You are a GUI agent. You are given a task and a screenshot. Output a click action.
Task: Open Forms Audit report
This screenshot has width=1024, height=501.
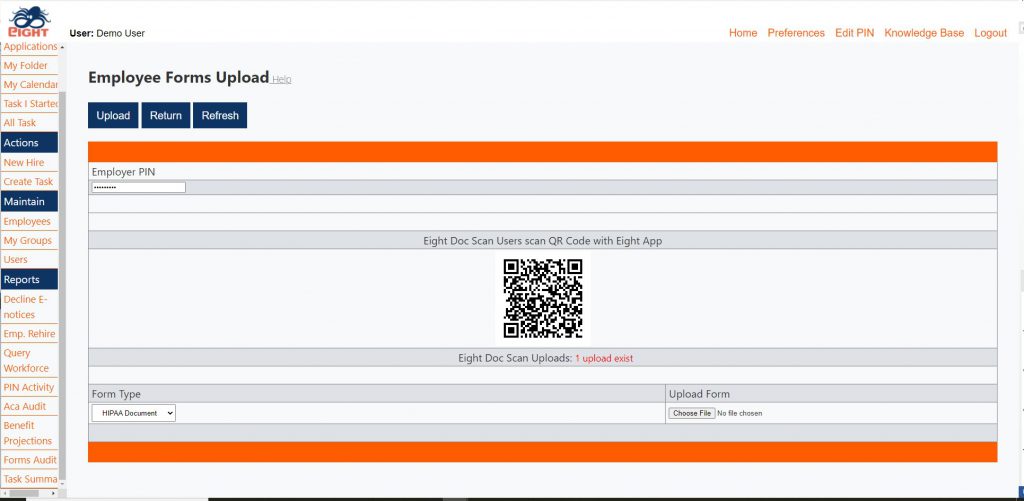(30, 459)
